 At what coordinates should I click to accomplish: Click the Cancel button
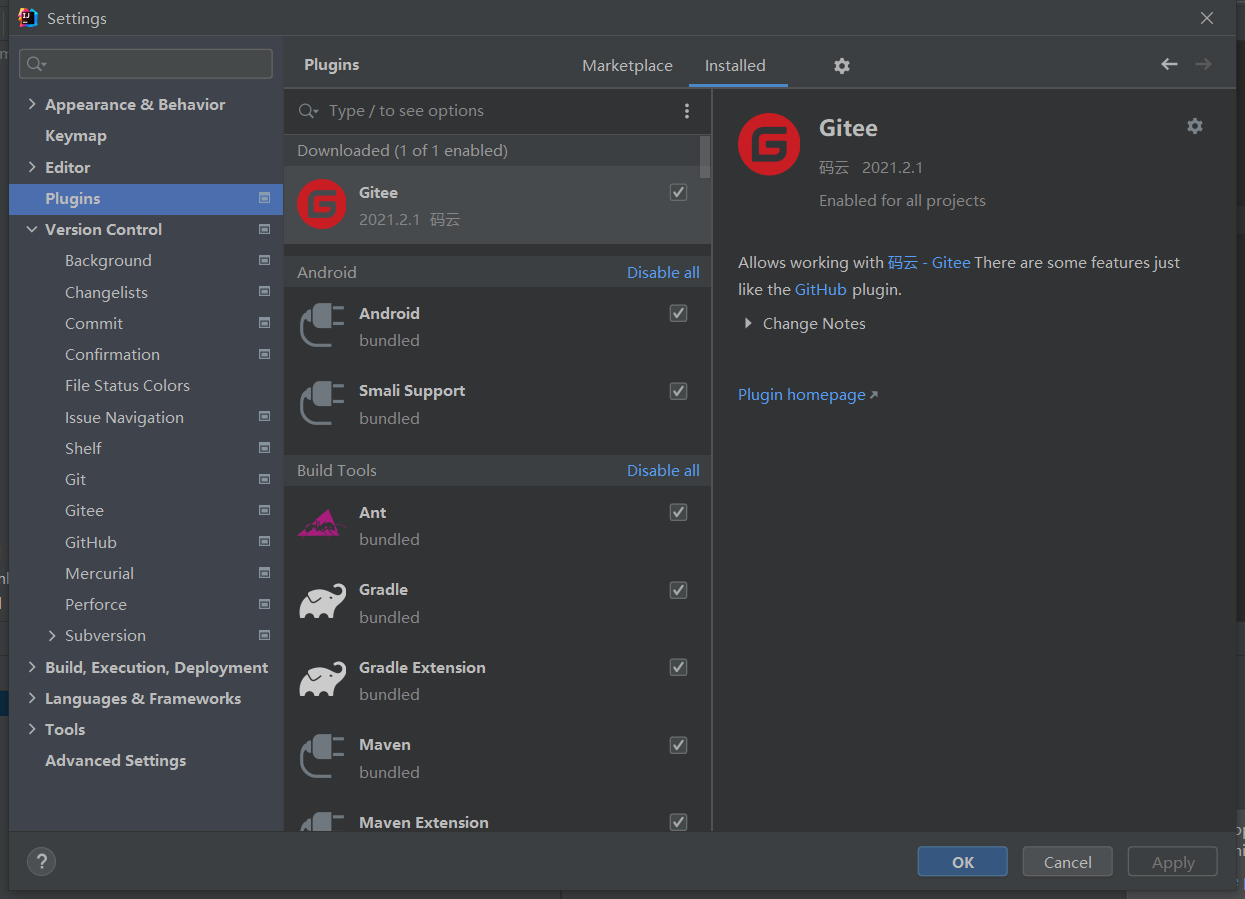(1068, 862)
